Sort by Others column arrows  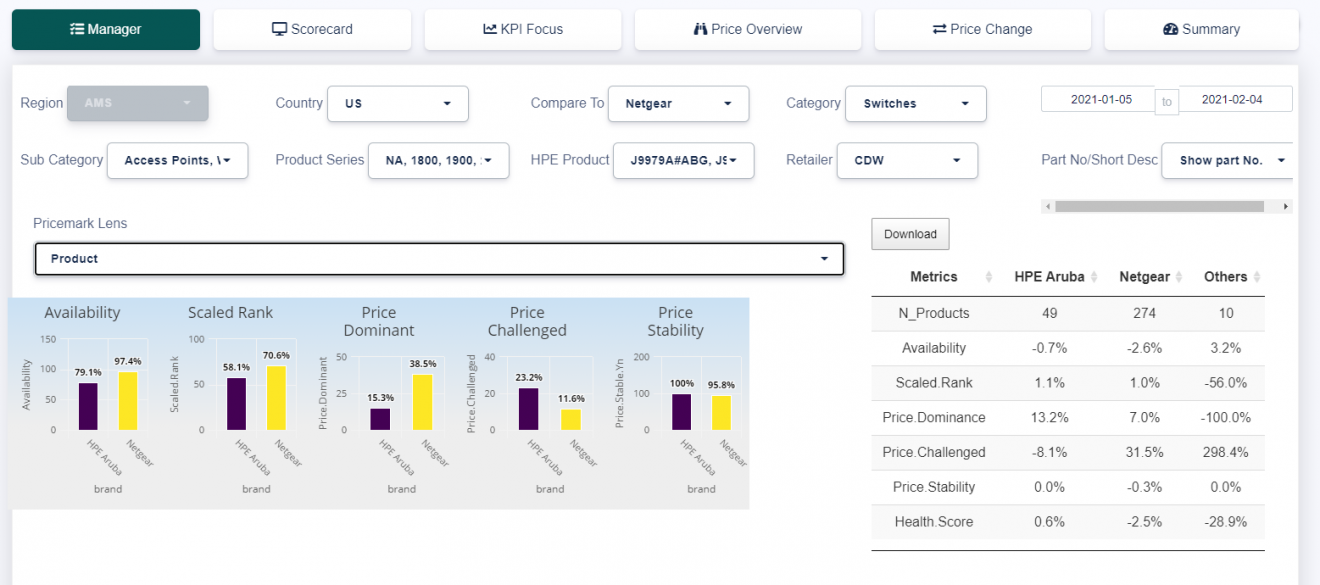pos(1257,277)
